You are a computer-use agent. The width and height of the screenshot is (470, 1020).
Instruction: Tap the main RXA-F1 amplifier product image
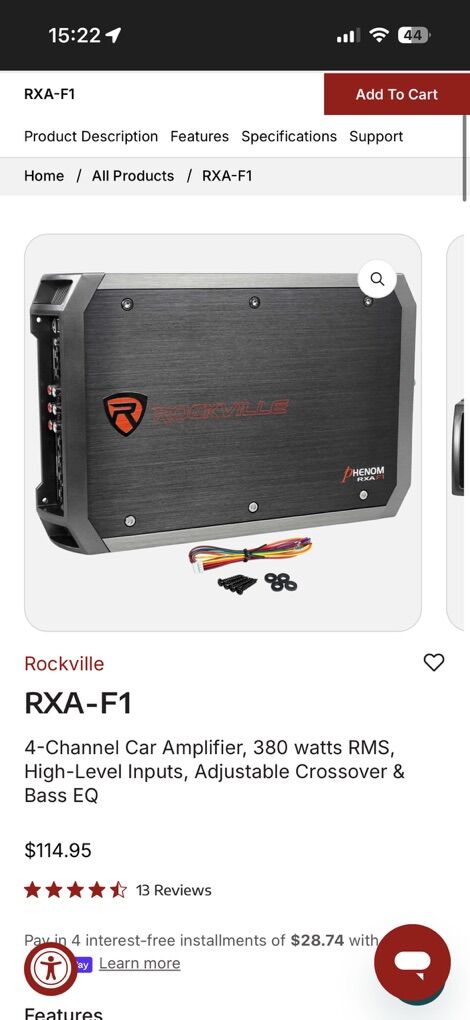coord(223,433)
